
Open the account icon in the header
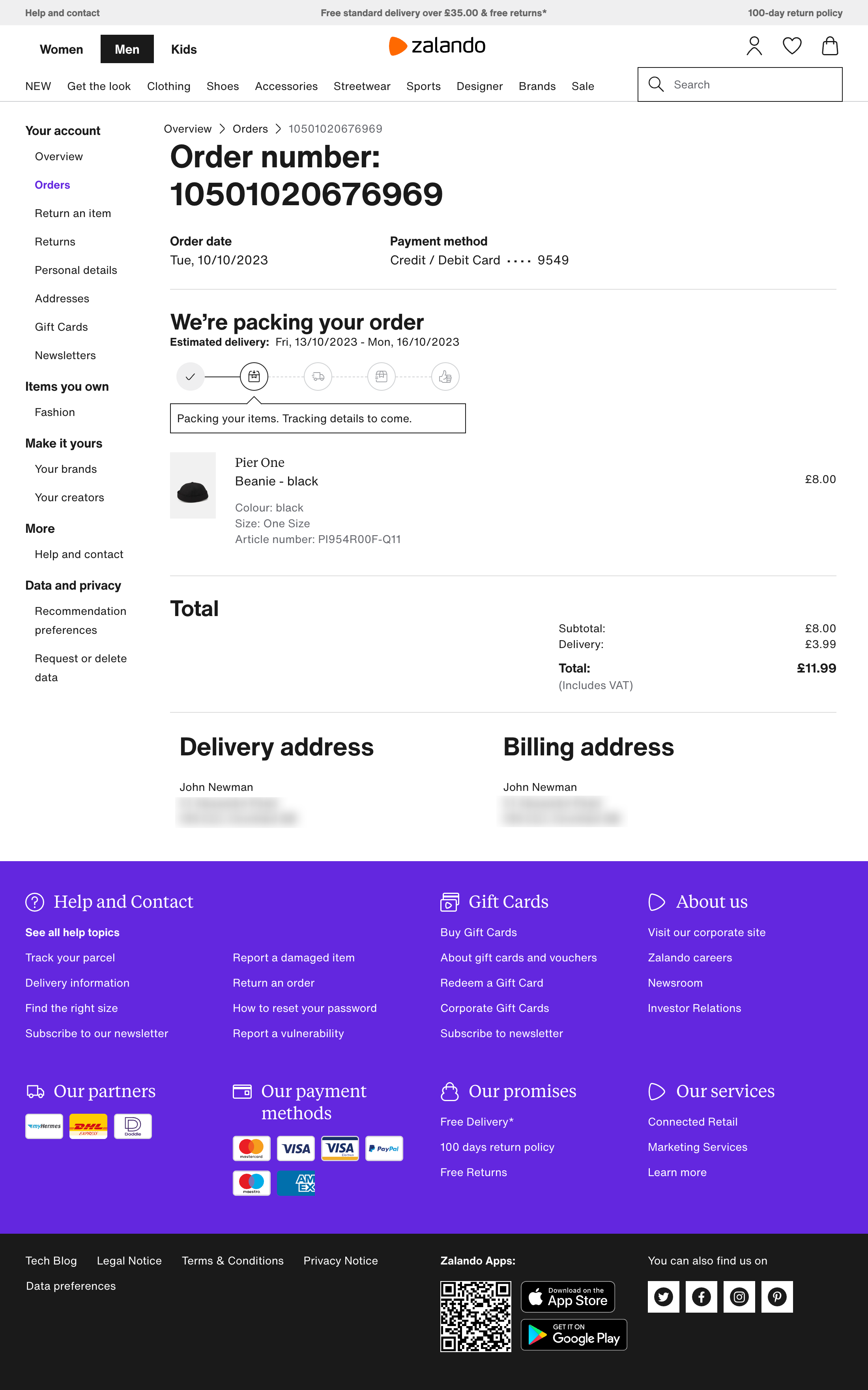coord(754,46)
